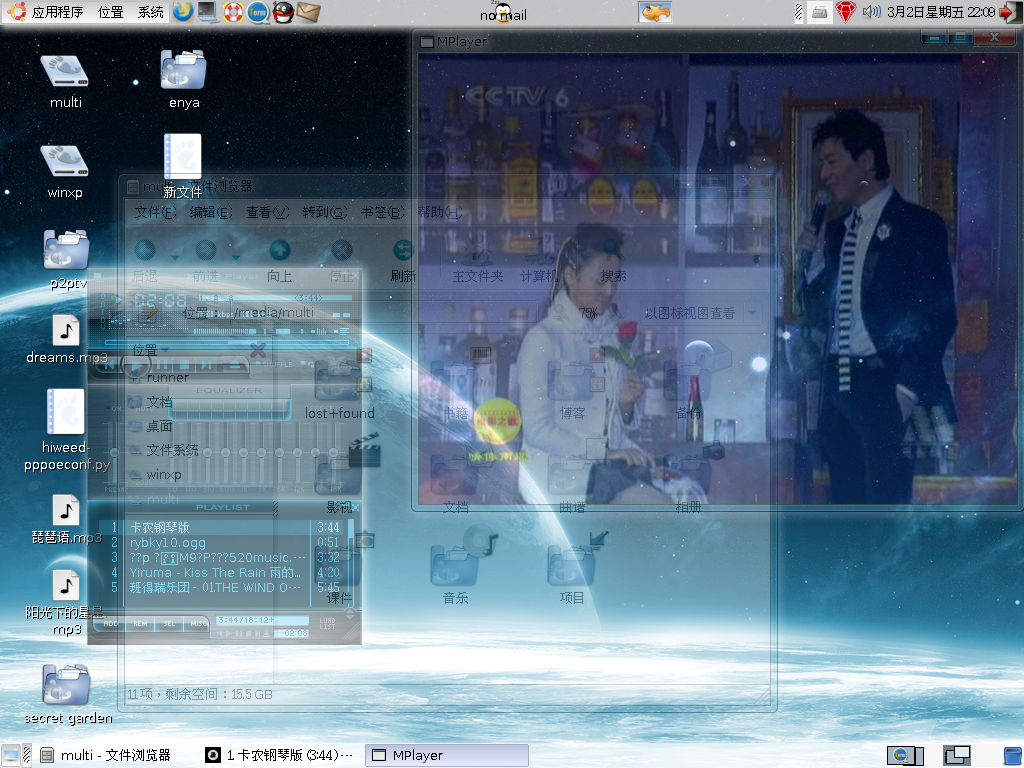This screenshot has width=1024, height=768.
Task: Click the audio player song seek bar
Action: 226,343
